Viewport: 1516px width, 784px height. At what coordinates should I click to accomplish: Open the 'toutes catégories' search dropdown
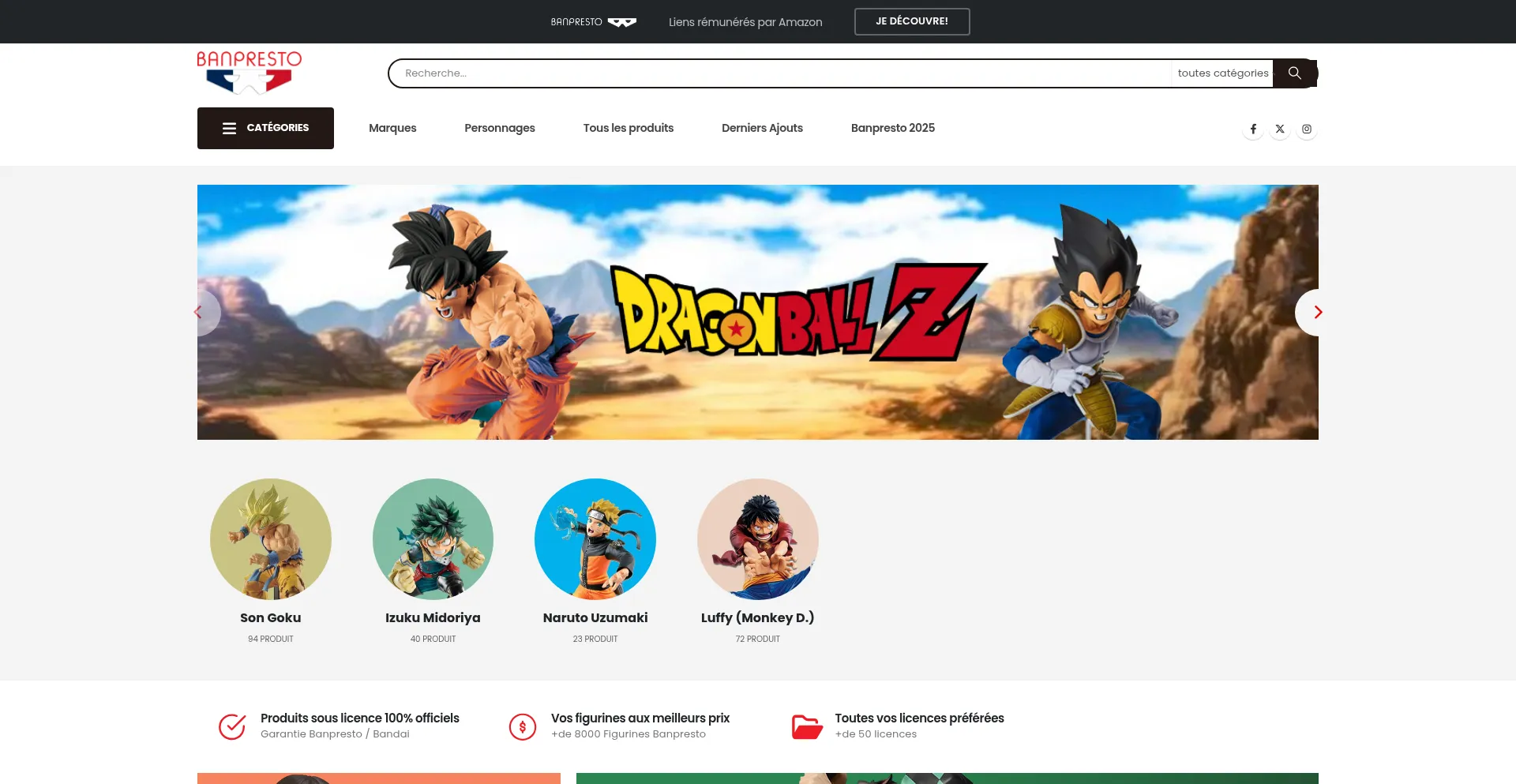[x=1222, y=73]
